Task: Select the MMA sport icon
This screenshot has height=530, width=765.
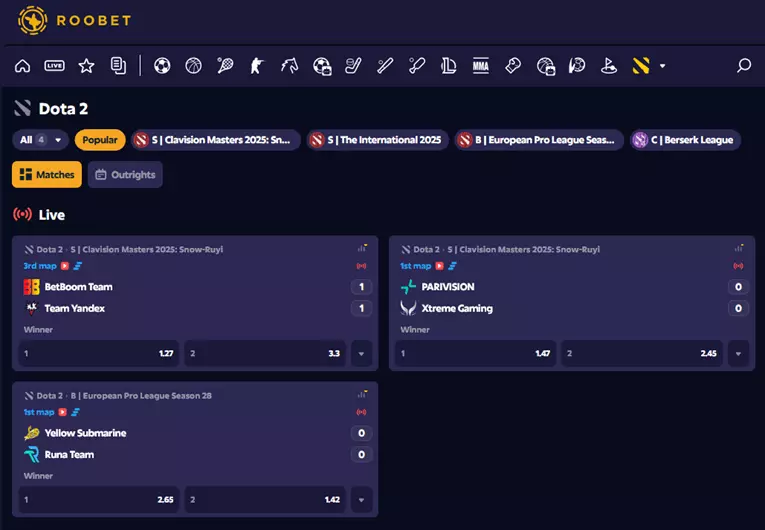Action: click(481, 65)
